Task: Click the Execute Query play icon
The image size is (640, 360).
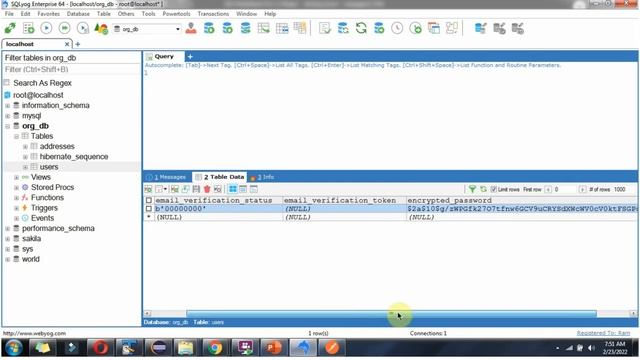Action: click(x=47, y=28)
